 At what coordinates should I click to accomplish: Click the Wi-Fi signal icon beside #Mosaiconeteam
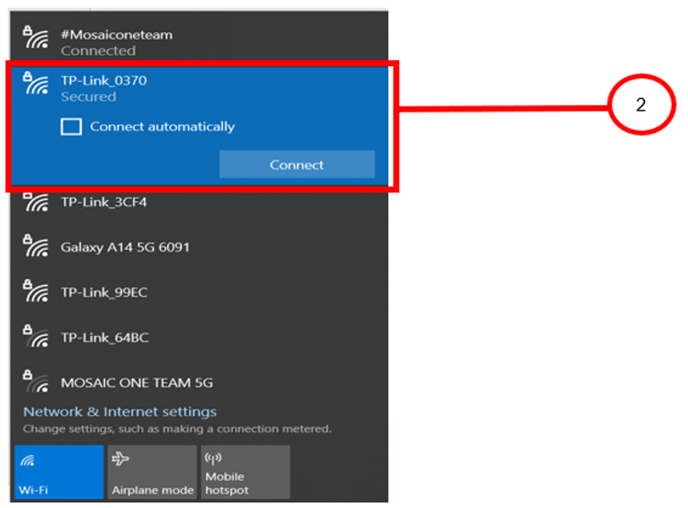pos(36,37)
